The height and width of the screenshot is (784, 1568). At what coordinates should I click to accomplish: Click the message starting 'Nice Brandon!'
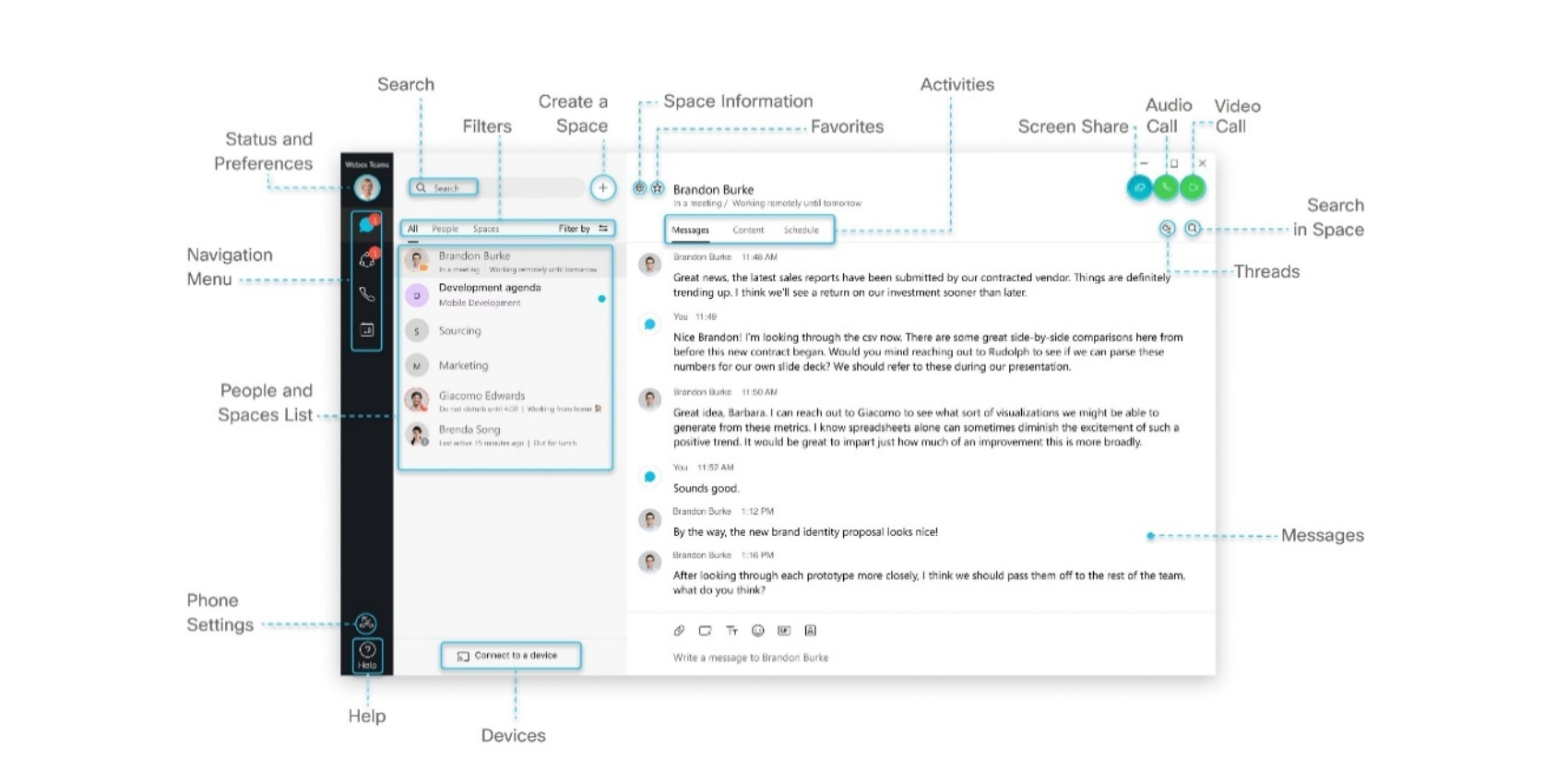tap(928, 352)
